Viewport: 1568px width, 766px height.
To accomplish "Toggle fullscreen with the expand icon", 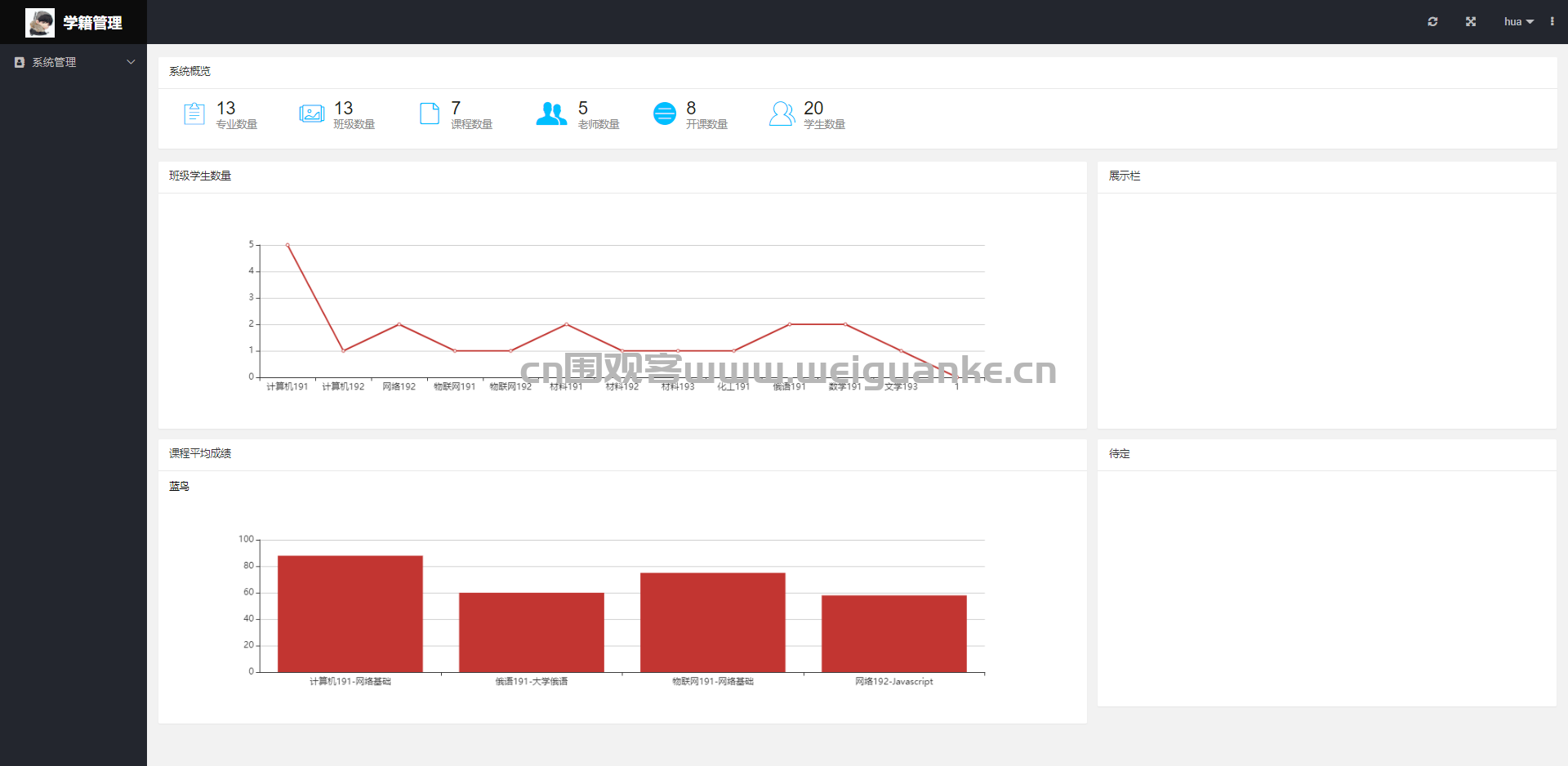I will (x=1471, y=22).
